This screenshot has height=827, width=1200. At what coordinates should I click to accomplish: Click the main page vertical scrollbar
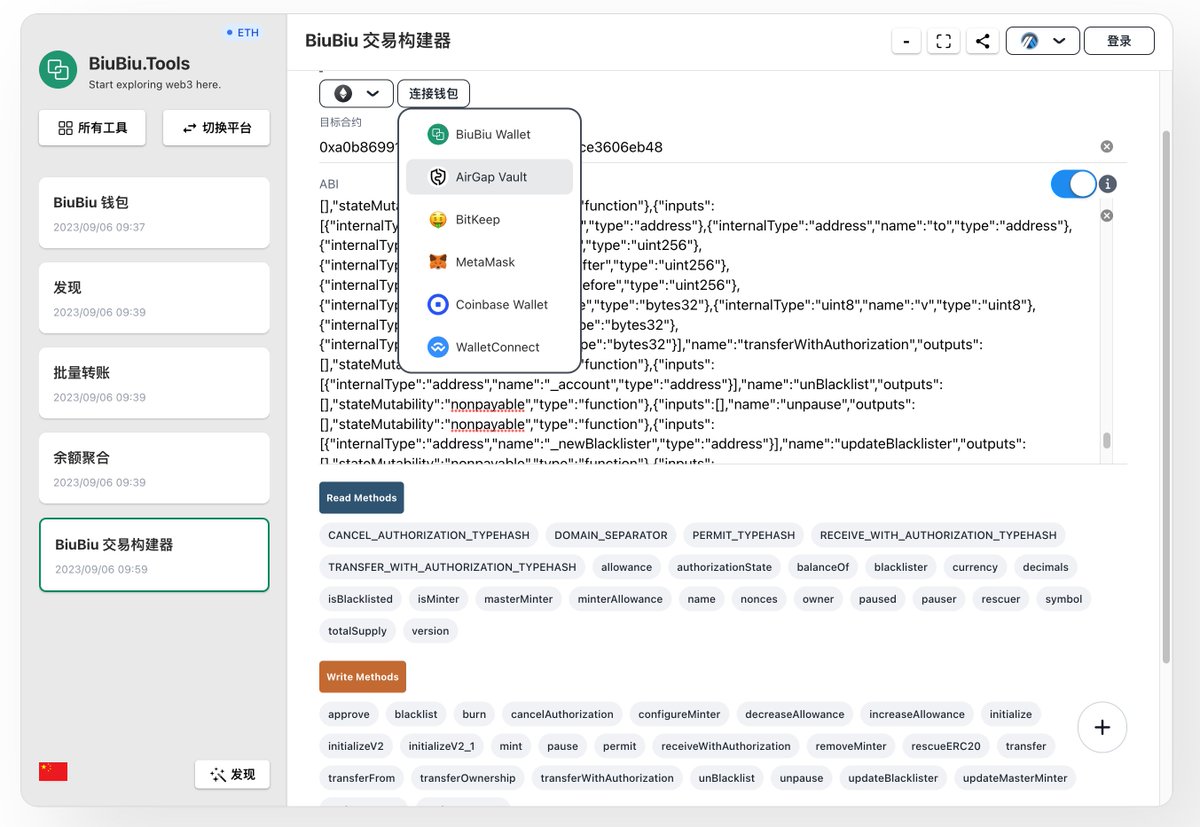coord(1166,395)
